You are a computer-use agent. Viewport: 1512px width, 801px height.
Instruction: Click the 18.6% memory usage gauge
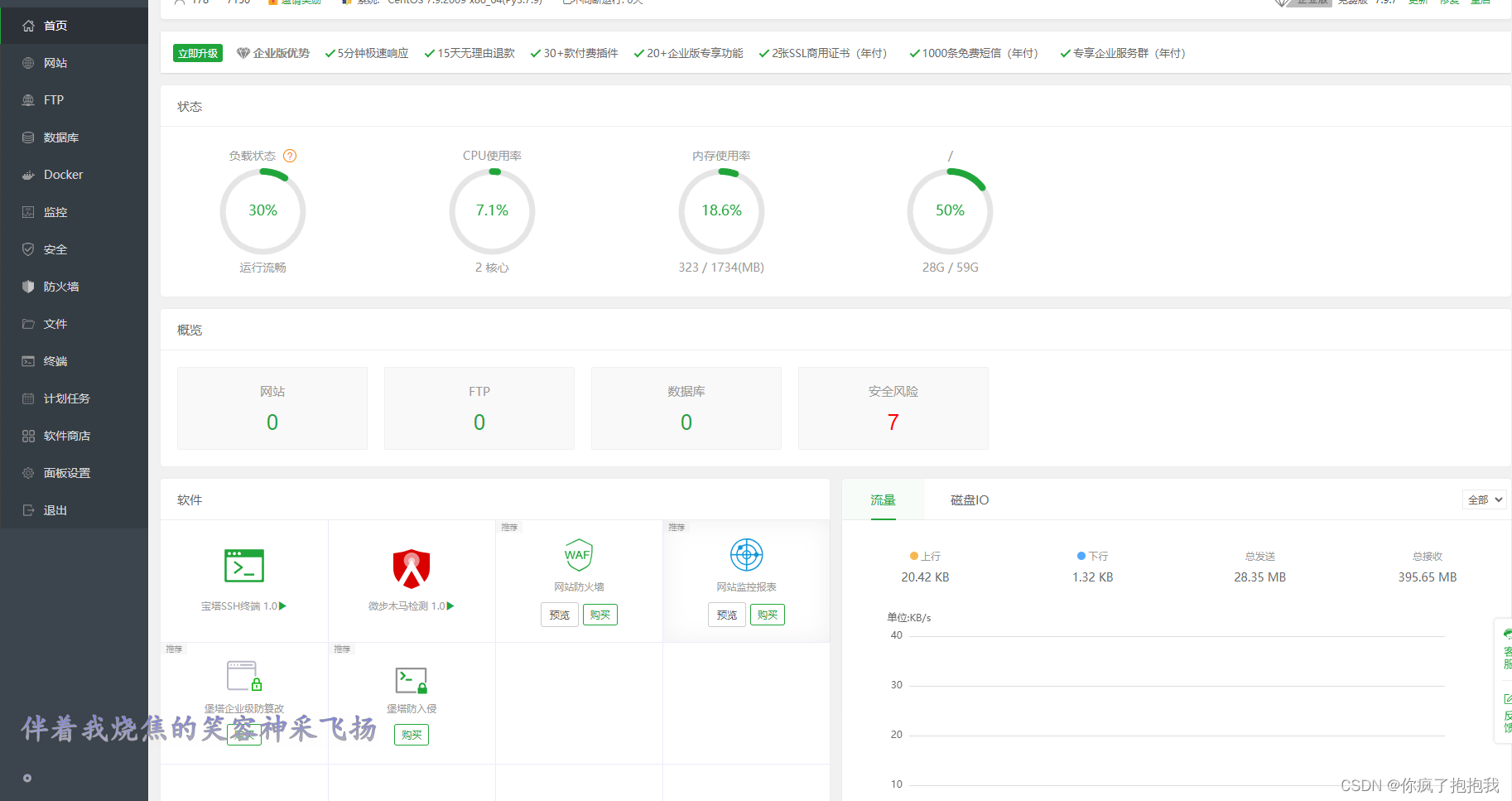721,211
